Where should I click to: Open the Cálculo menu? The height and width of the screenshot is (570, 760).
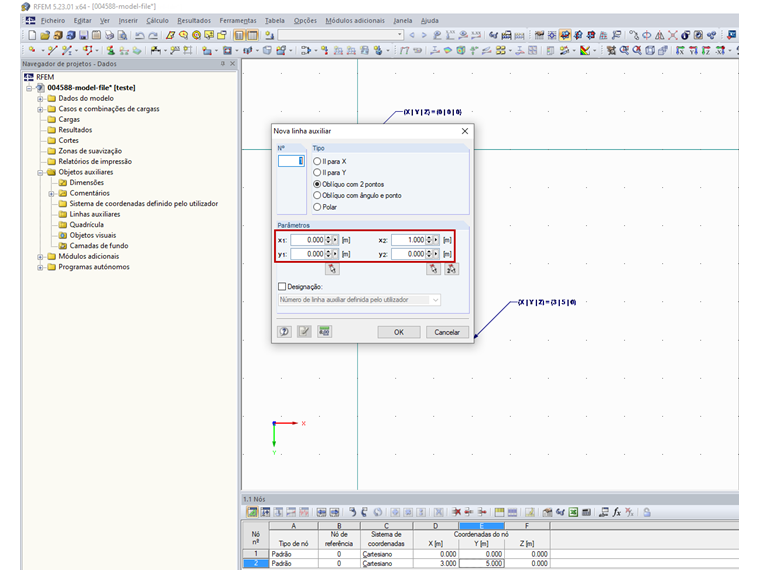point(158,20)
